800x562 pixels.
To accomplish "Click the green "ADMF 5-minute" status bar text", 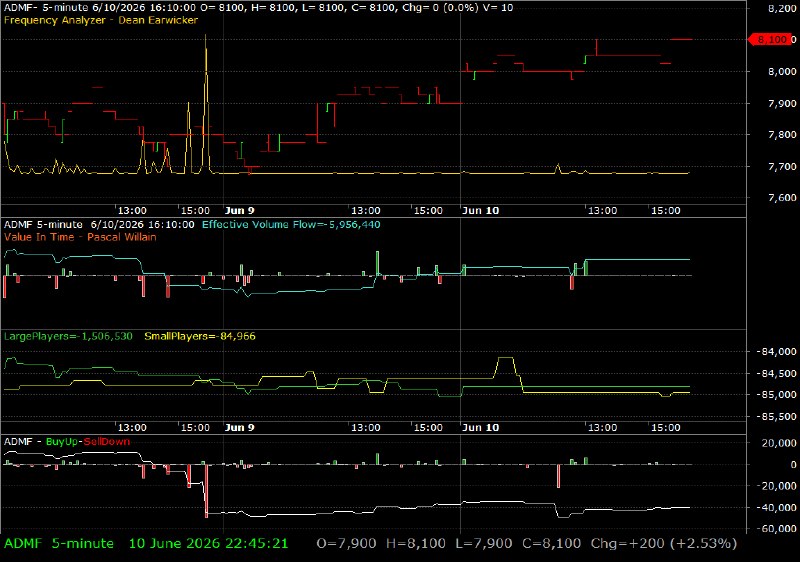I will coord(59,544).
